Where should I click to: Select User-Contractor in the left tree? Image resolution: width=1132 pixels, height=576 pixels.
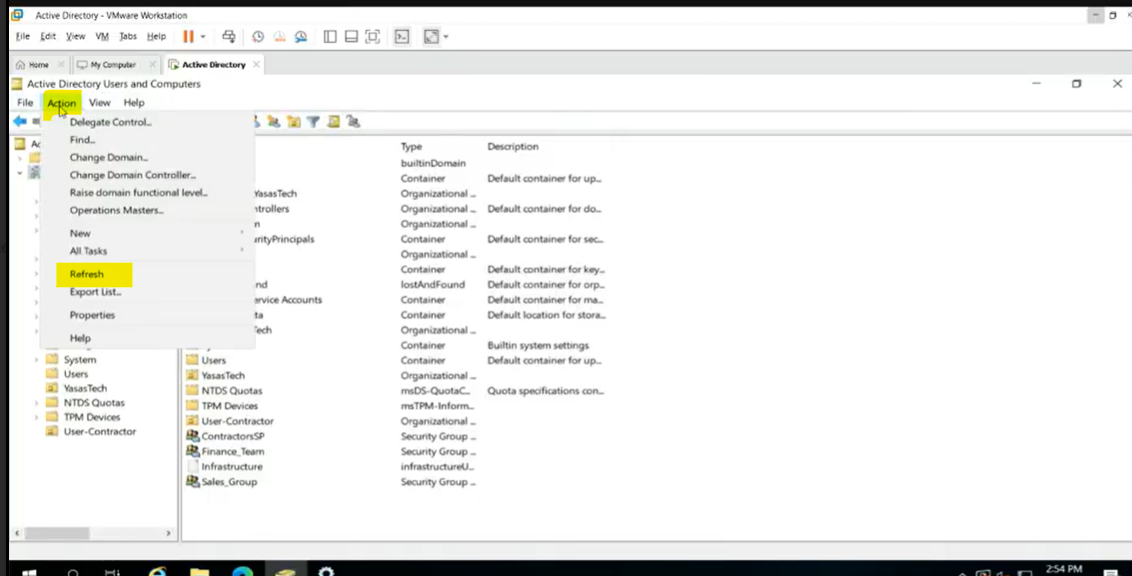[x=99, y=432]
